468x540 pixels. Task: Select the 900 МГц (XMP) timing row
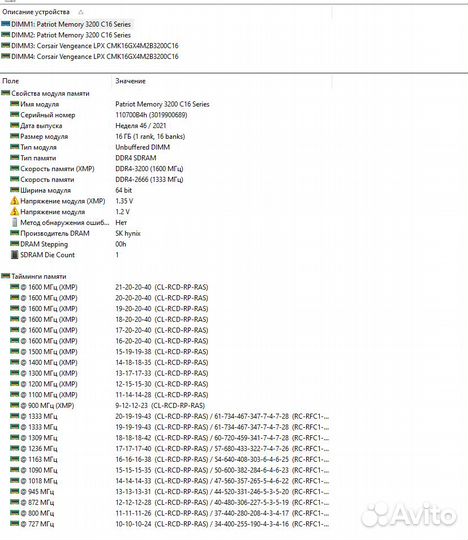click(165, 405)
